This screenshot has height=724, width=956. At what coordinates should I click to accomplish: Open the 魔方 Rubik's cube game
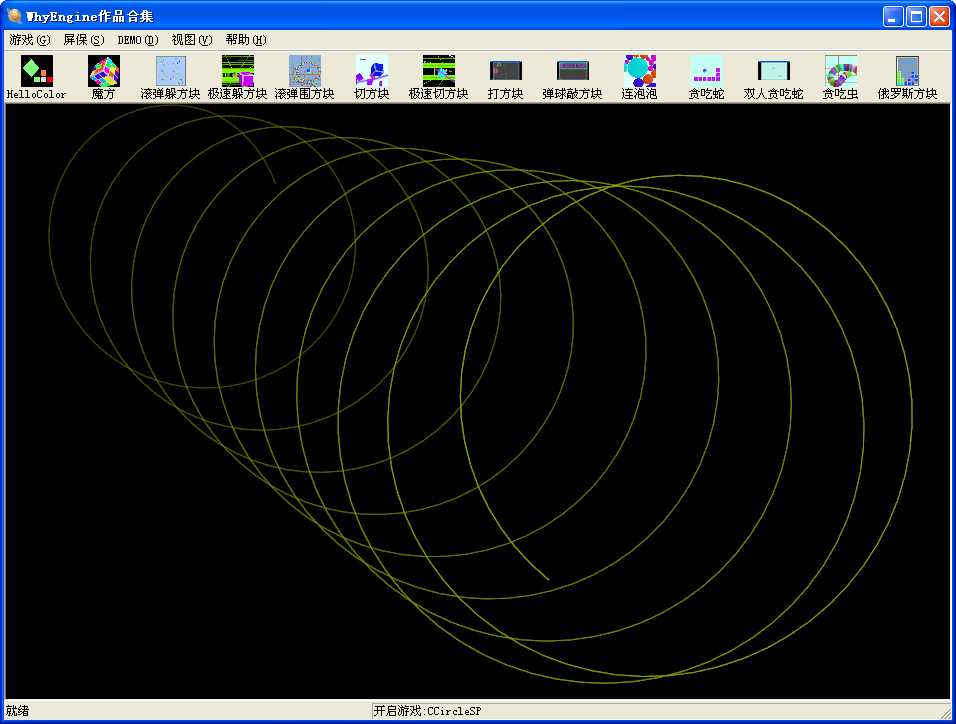(x=104, y=77)
